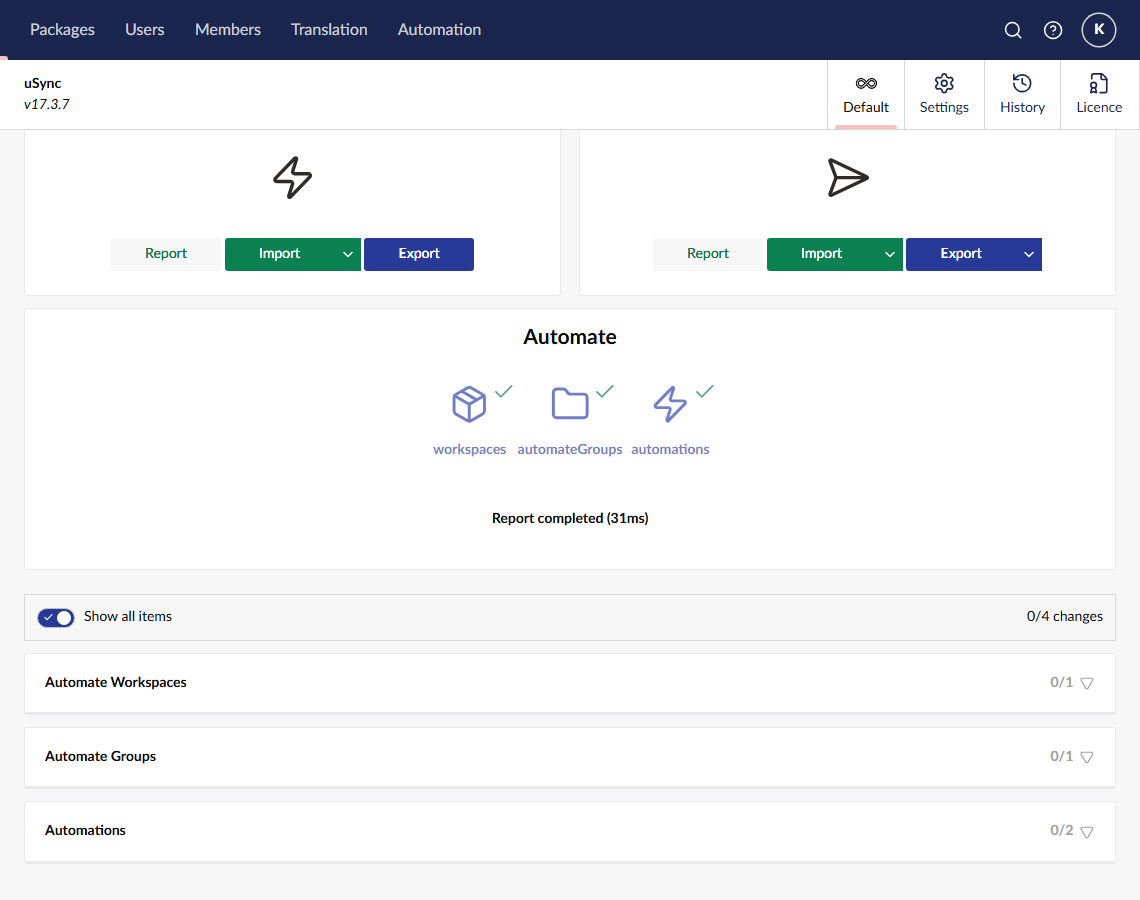Open the Translation section
This screenshot has height=900, width=1140.
coord(329,30)
